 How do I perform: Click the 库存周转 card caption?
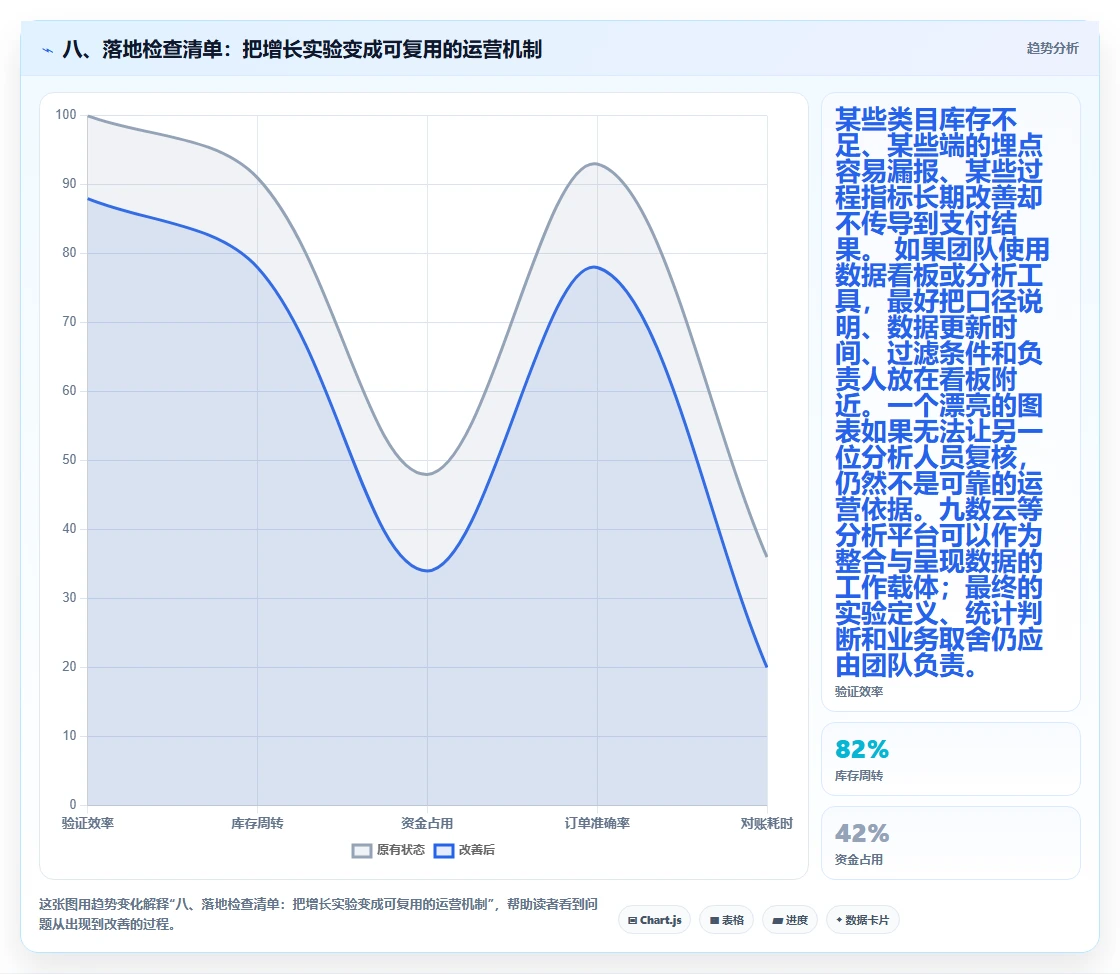(859, 775)
